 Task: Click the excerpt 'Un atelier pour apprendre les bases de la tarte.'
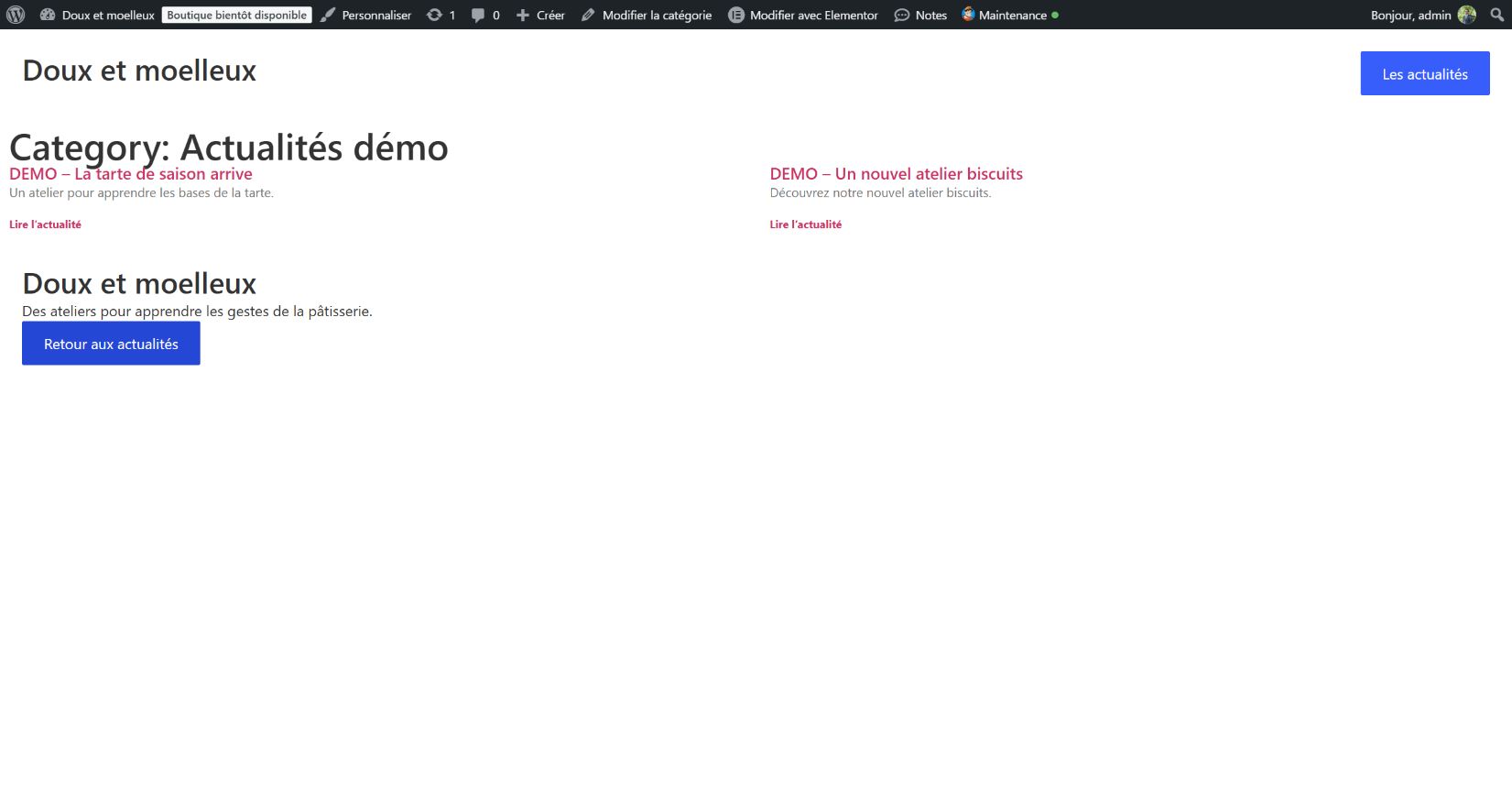pyautogui.click(x=141, y=193)
